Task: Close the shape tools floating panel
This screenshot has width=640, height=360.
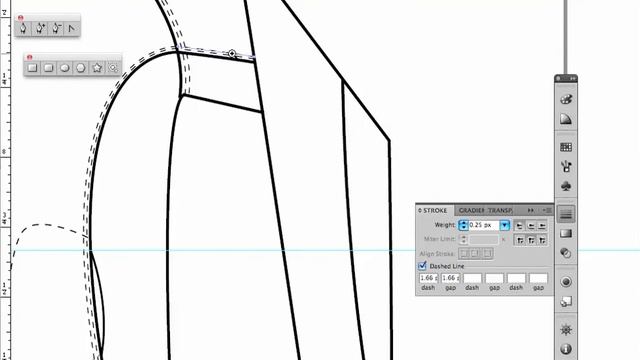Action: [x=29, y=57]
